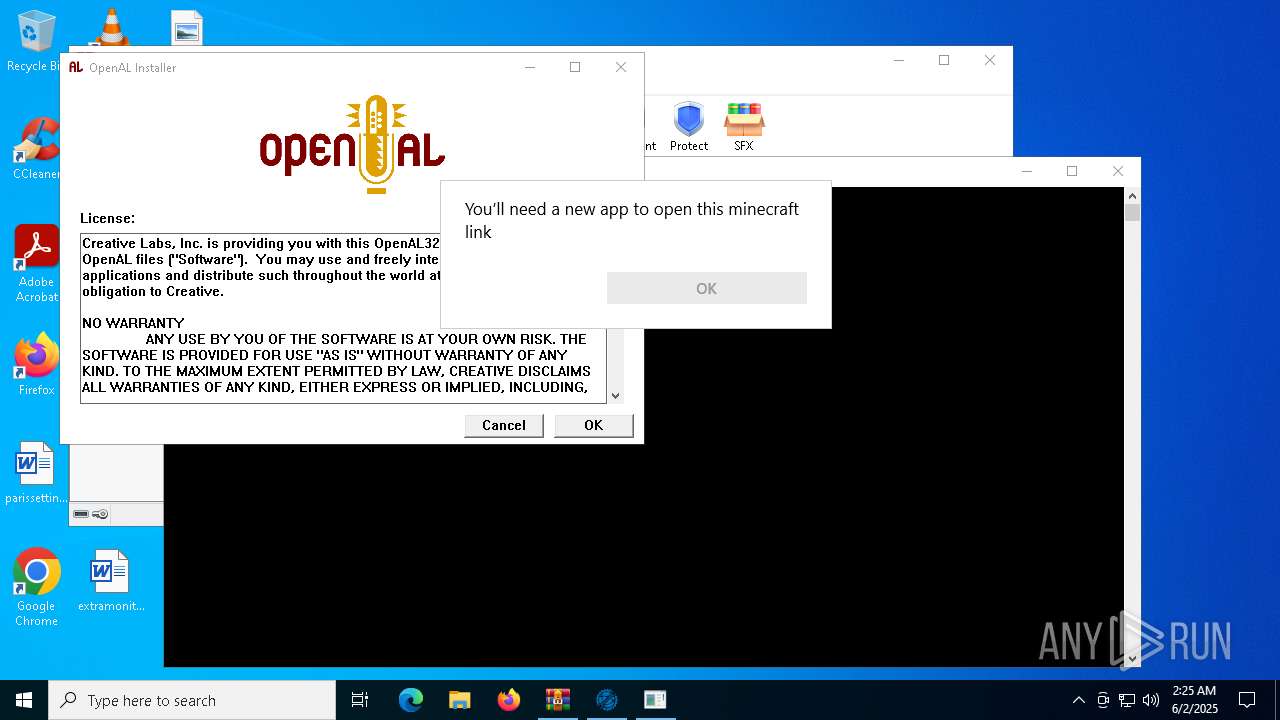
Task: Click the SFX icon in WinRAR toolbar
Action: (x=744, y=127)
